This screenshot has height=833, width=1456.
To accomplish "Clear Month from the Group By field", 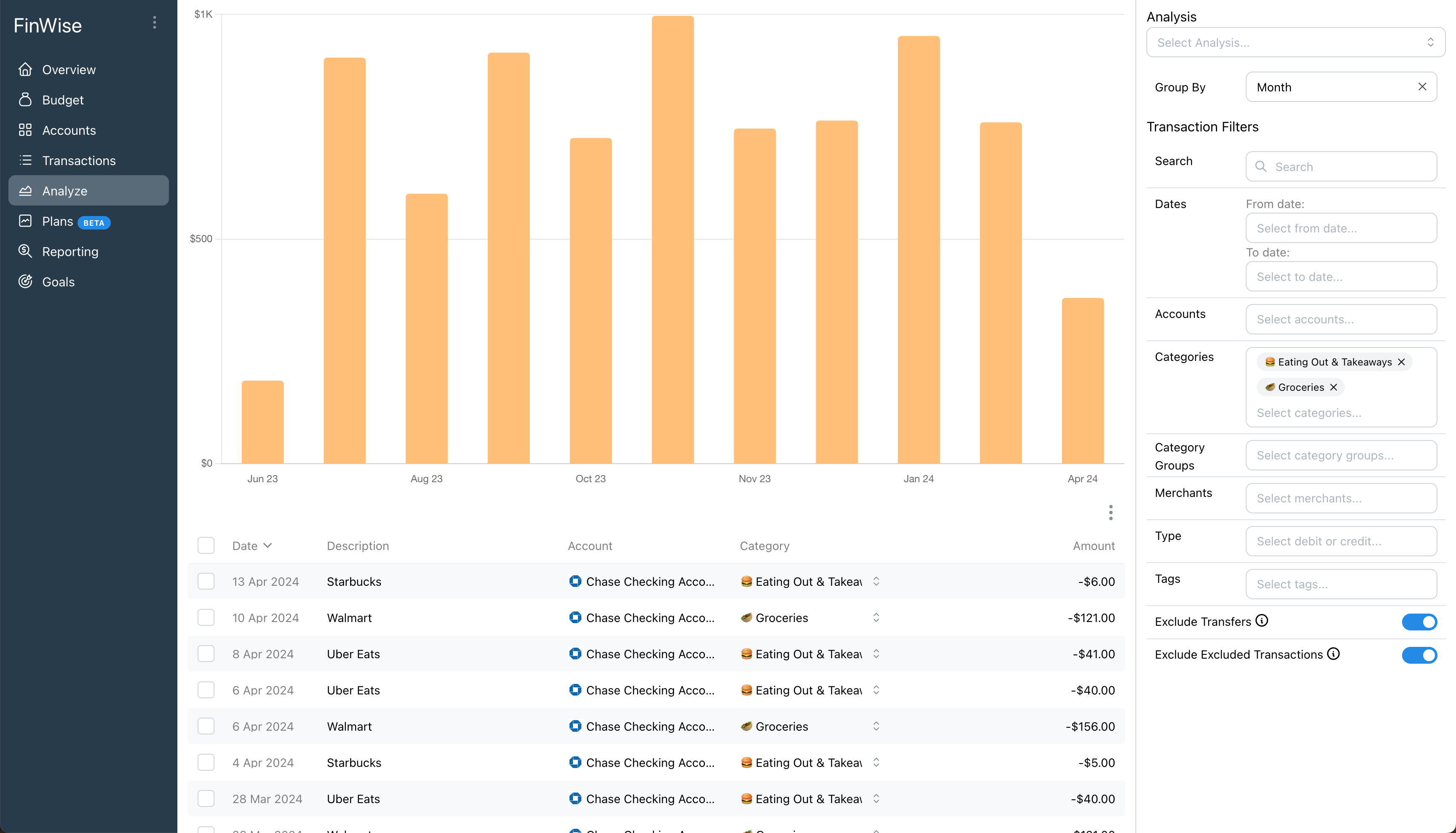I will [1422, 86].
